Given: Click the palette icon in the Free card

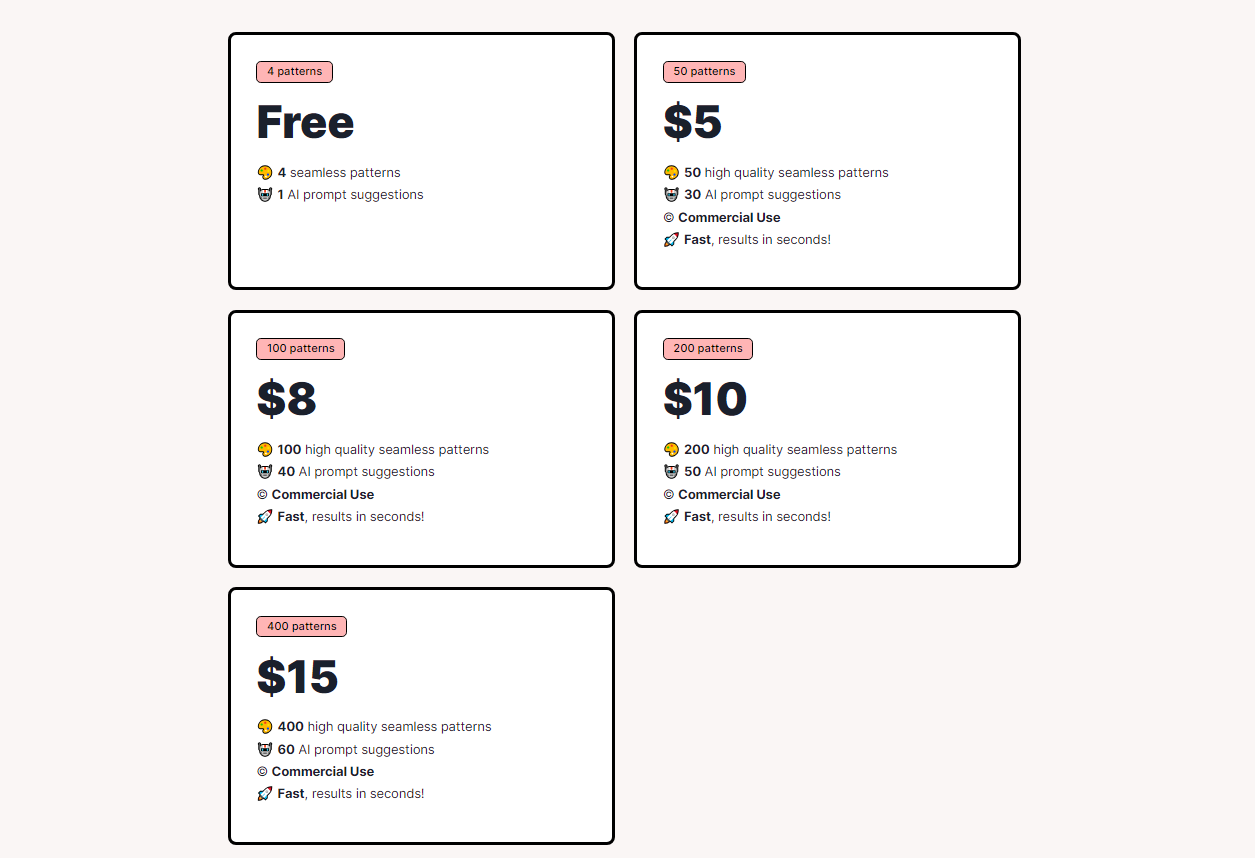Looking at the screenshot, I should [x=265, y=173].
